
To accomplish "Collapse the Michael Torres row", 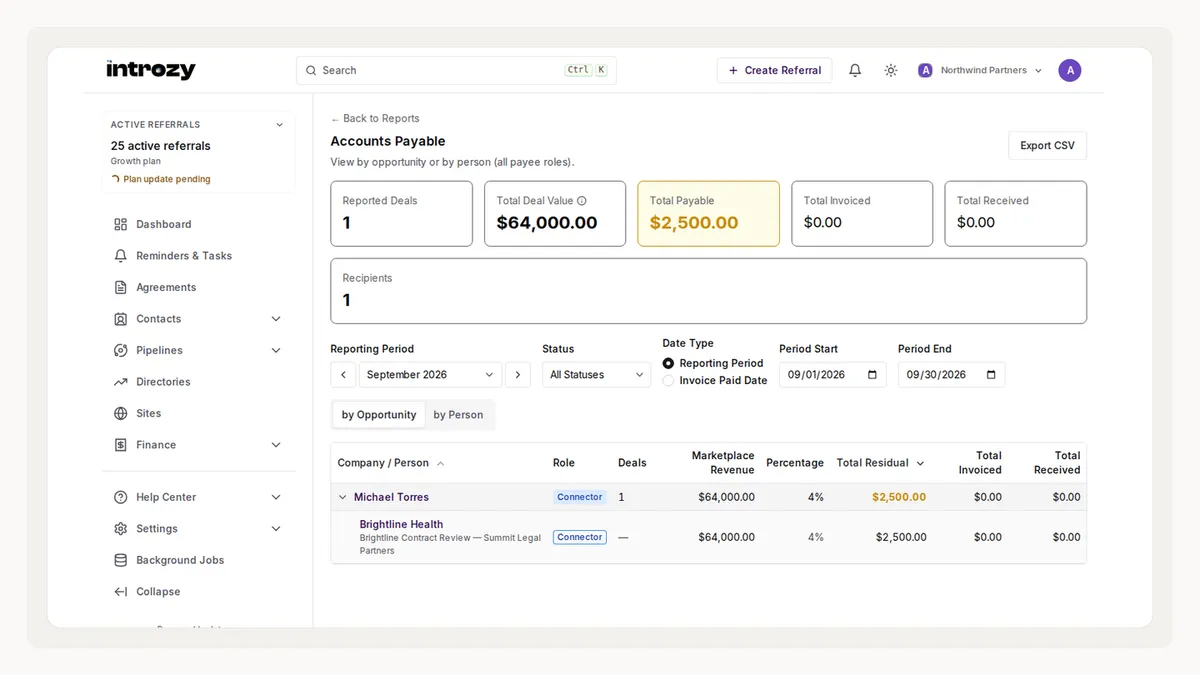I will 342,497.
